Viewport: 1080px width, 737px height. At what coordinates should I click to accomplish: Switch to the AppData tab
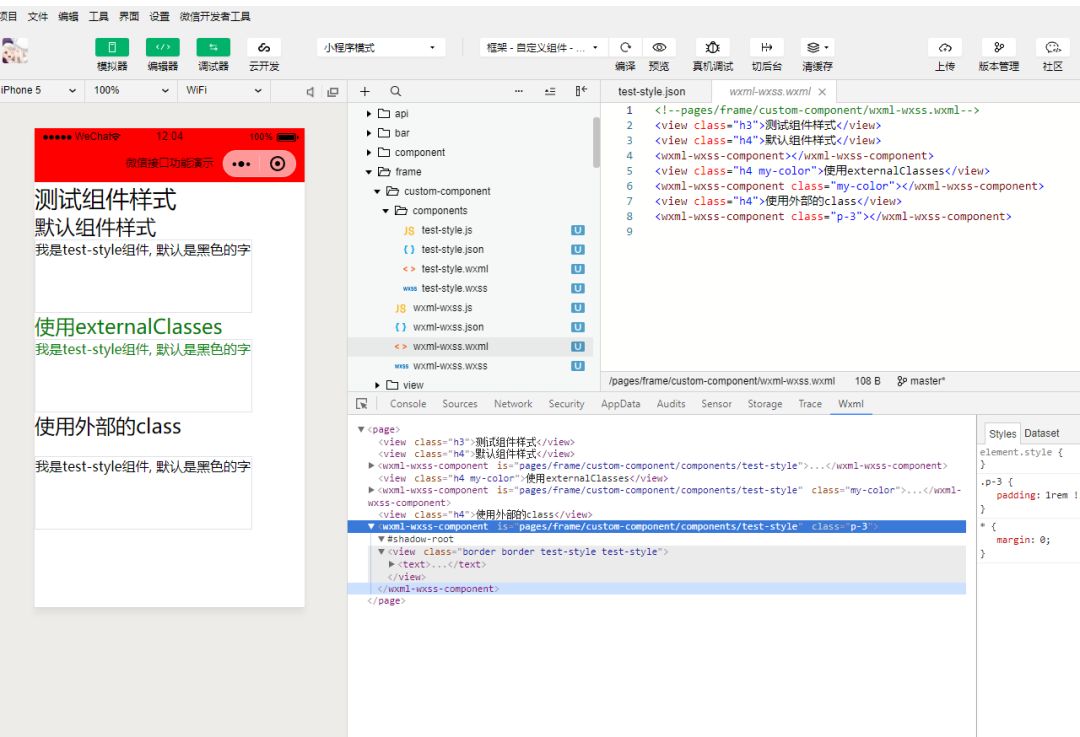pyautogui.click(x=621, y=404)
